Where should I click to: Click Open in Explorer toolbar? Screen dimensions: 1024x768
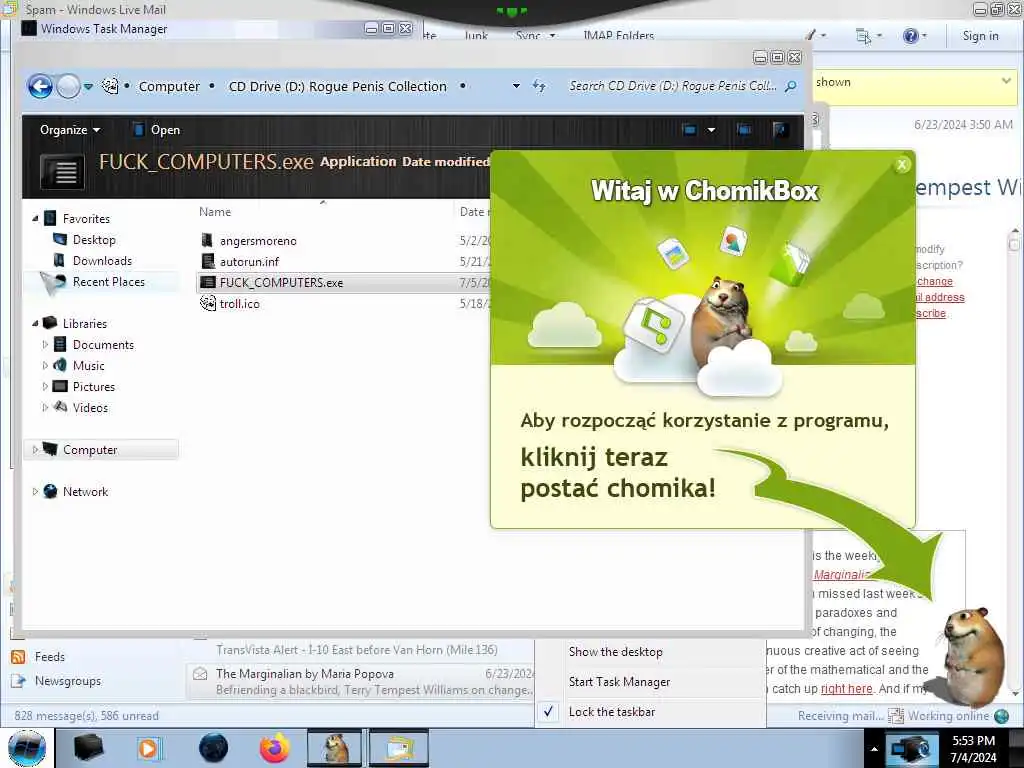tap(157, 130)
